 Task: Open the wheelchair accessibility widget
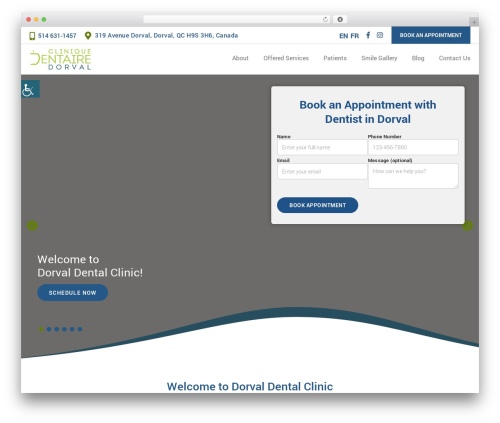click(x=30, y=89)
